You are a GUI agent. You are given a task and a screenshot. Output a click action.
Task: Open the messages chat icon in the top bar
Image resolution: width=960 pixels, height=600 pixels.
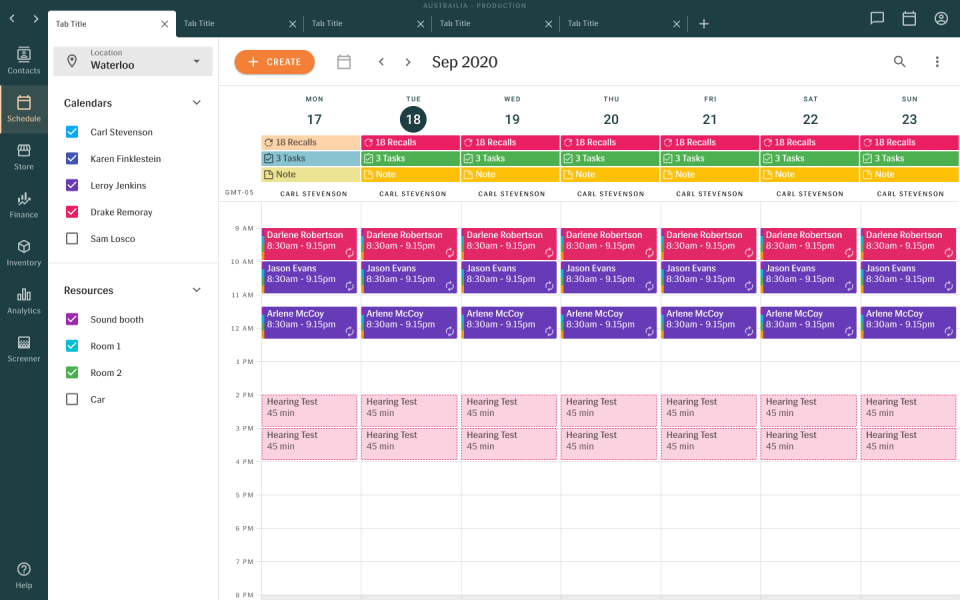(x=877, y=19)
